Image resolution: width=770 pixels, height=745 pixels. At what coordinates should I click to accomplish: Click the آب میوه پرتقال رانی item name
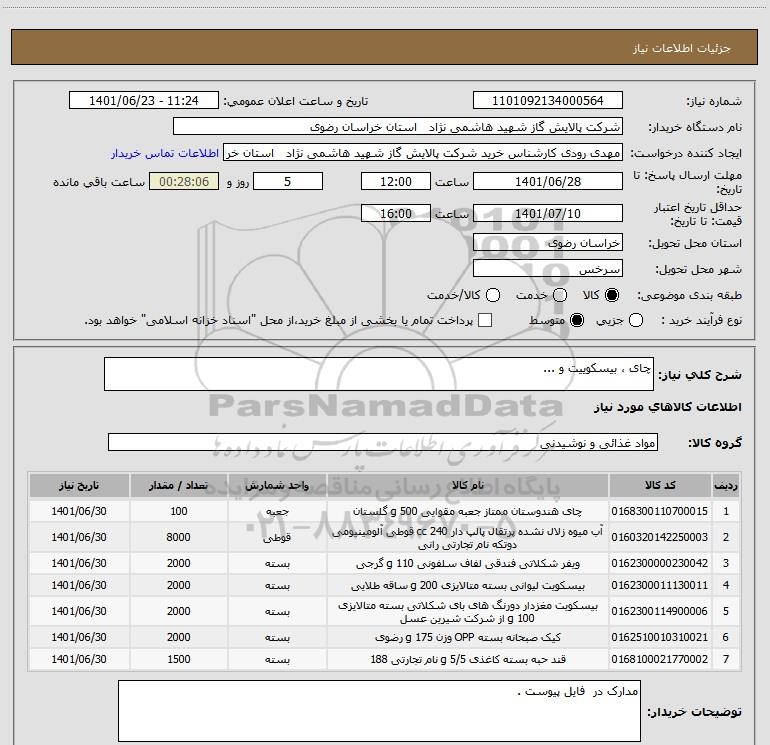(468, 538)
